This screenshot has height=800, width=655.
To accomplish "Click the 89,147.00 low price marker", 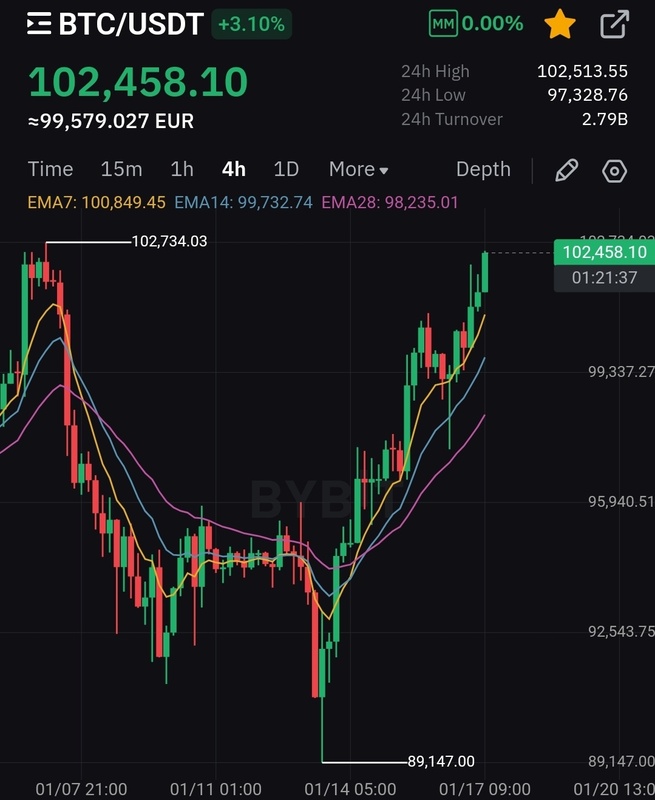I will pos(441,761).
